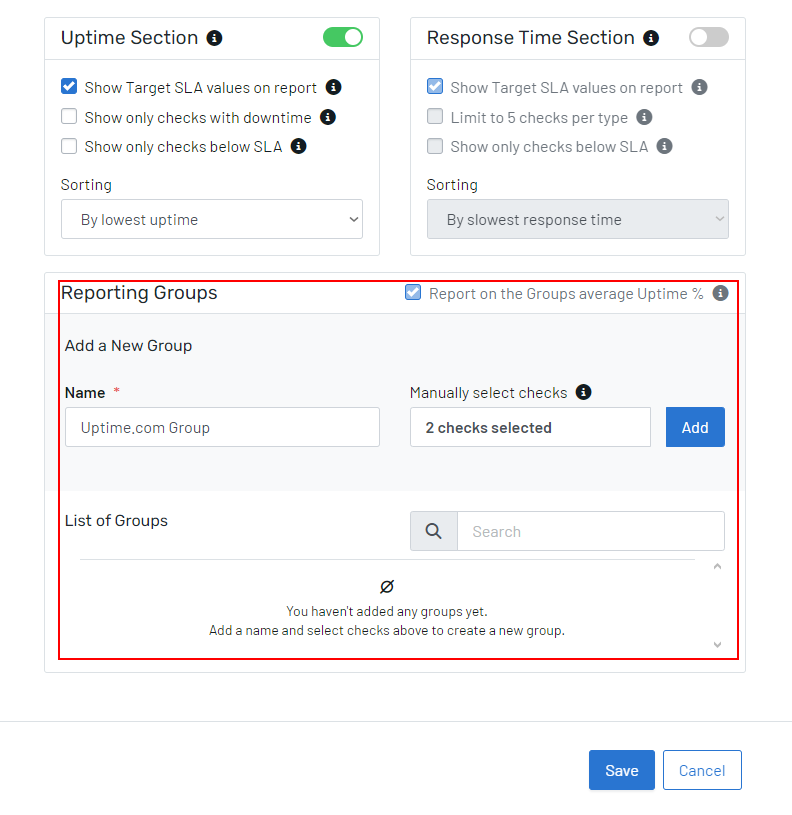
Task: Click the info icon next to Uptime Section
Action: tap(216, 37)
